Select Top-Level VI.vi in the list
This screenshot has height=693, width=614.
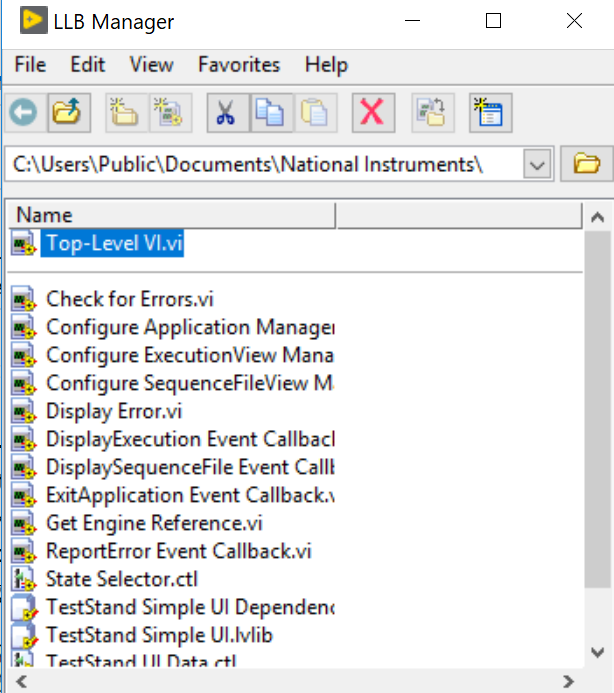(112, 243)
